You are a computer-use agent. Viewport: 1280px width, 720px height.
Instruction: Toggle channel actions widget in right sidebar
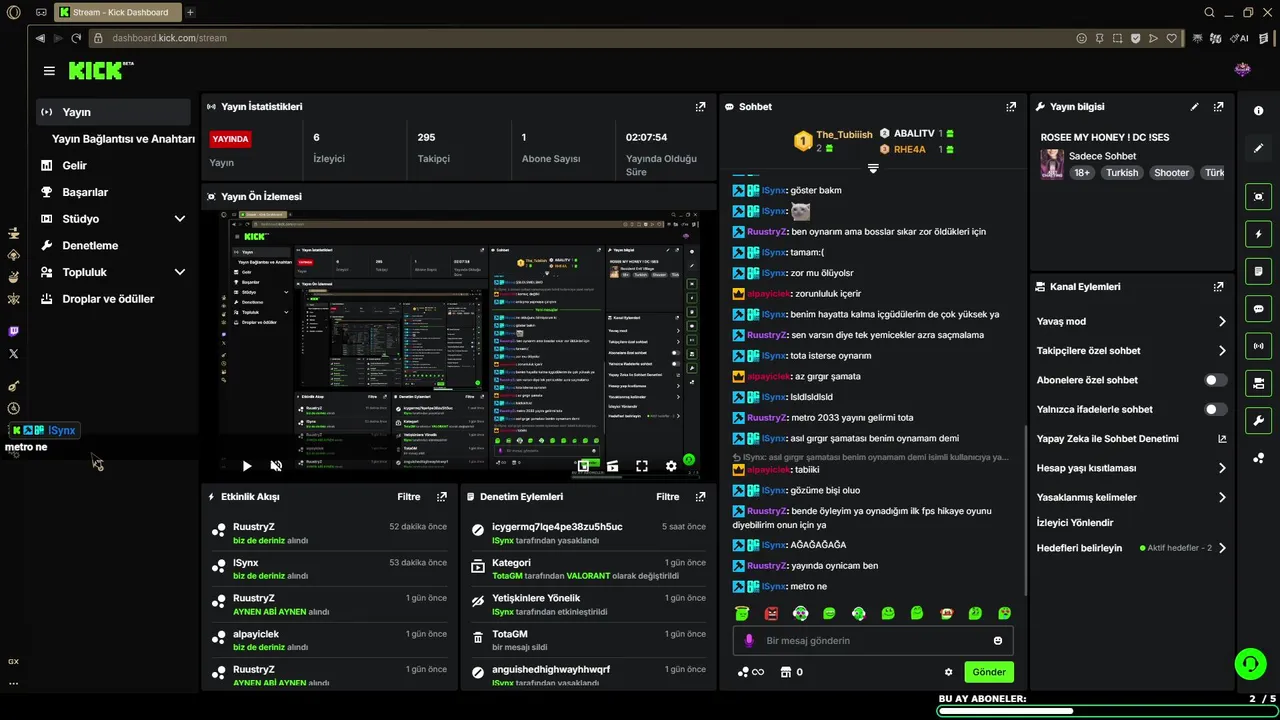[x=1258, y=383]
